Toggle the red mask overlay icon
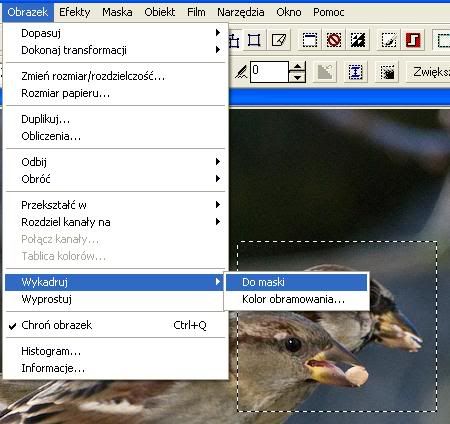 (x=413, y=40)
